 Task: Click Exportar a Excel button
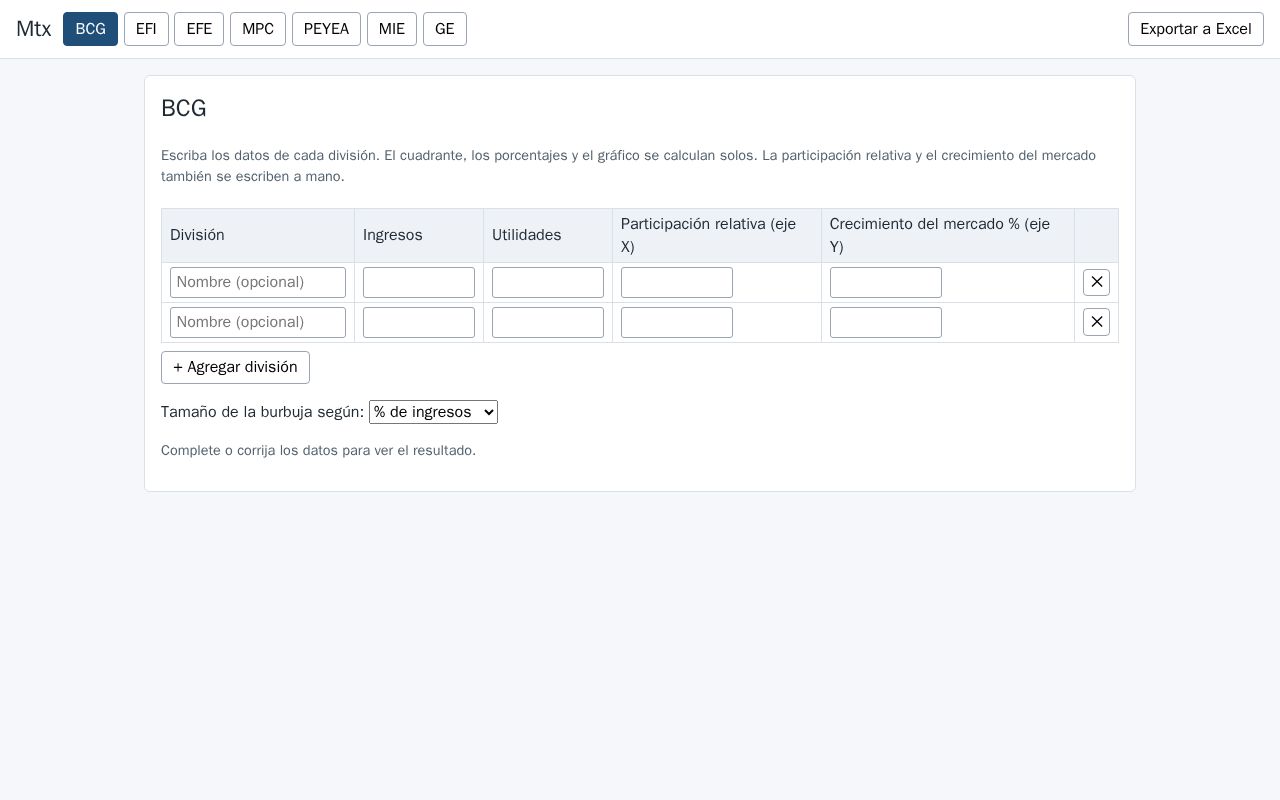[1196, 29]
